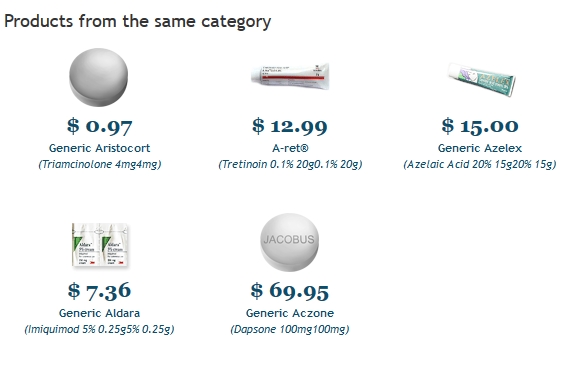Select the $ 15.00 price
Viewport: 585px width, 376px height.
pos(480,126)
